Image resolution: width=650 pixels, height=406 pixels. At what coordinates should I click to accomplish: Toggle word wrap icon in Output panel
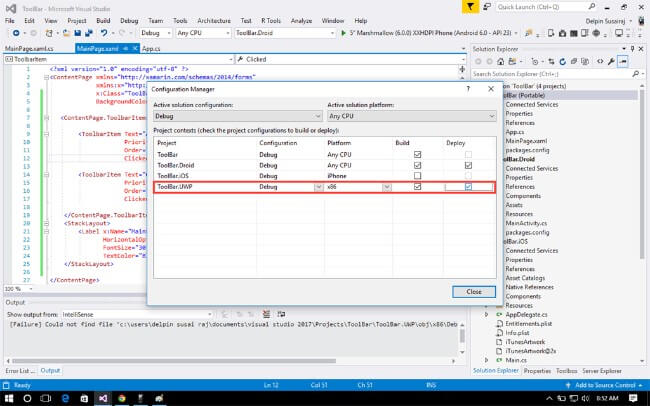[x=281, y=314]
